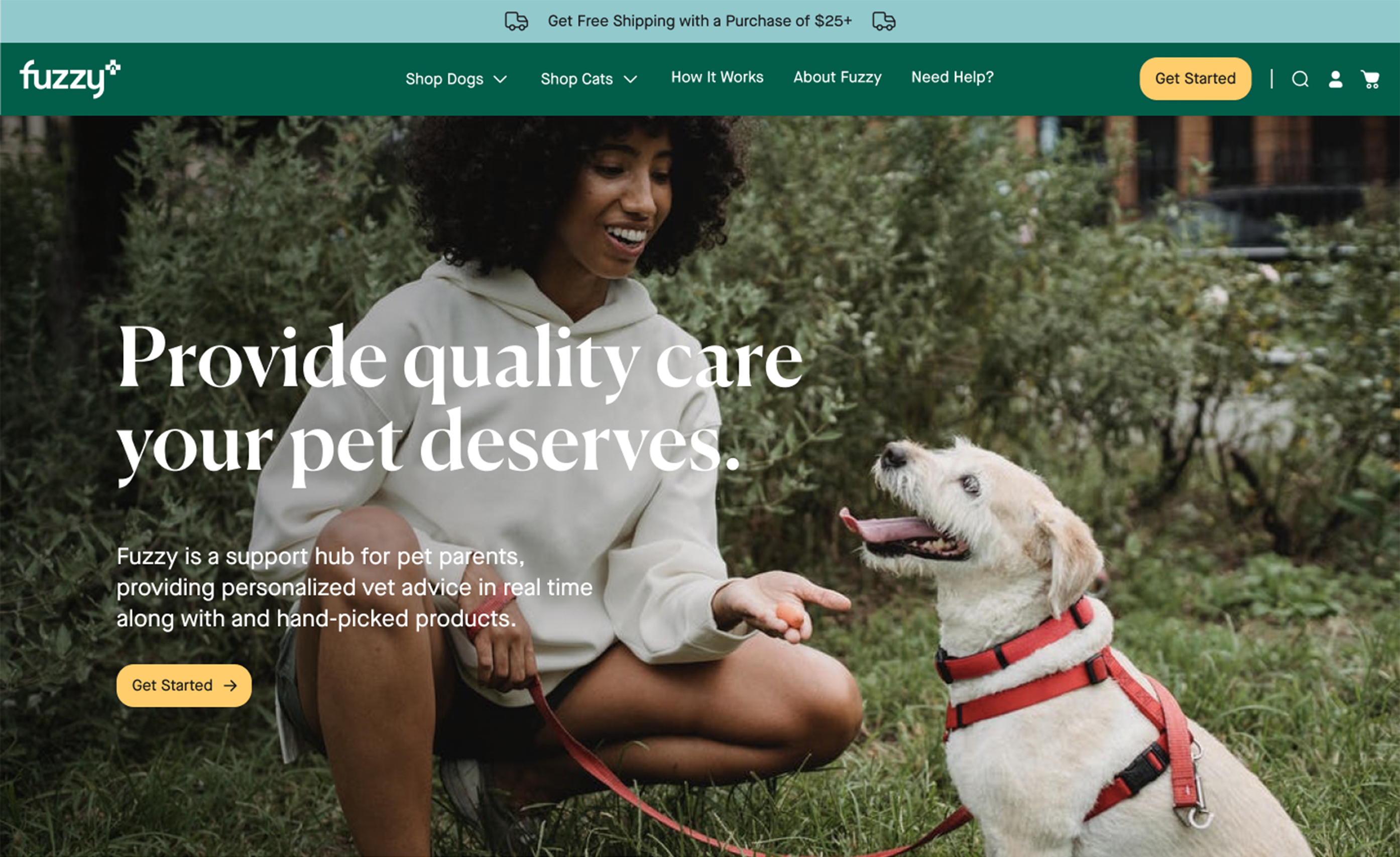1400x857 pixels.
Task: Open the search magnifier icon
Action: click(1300, 79)
